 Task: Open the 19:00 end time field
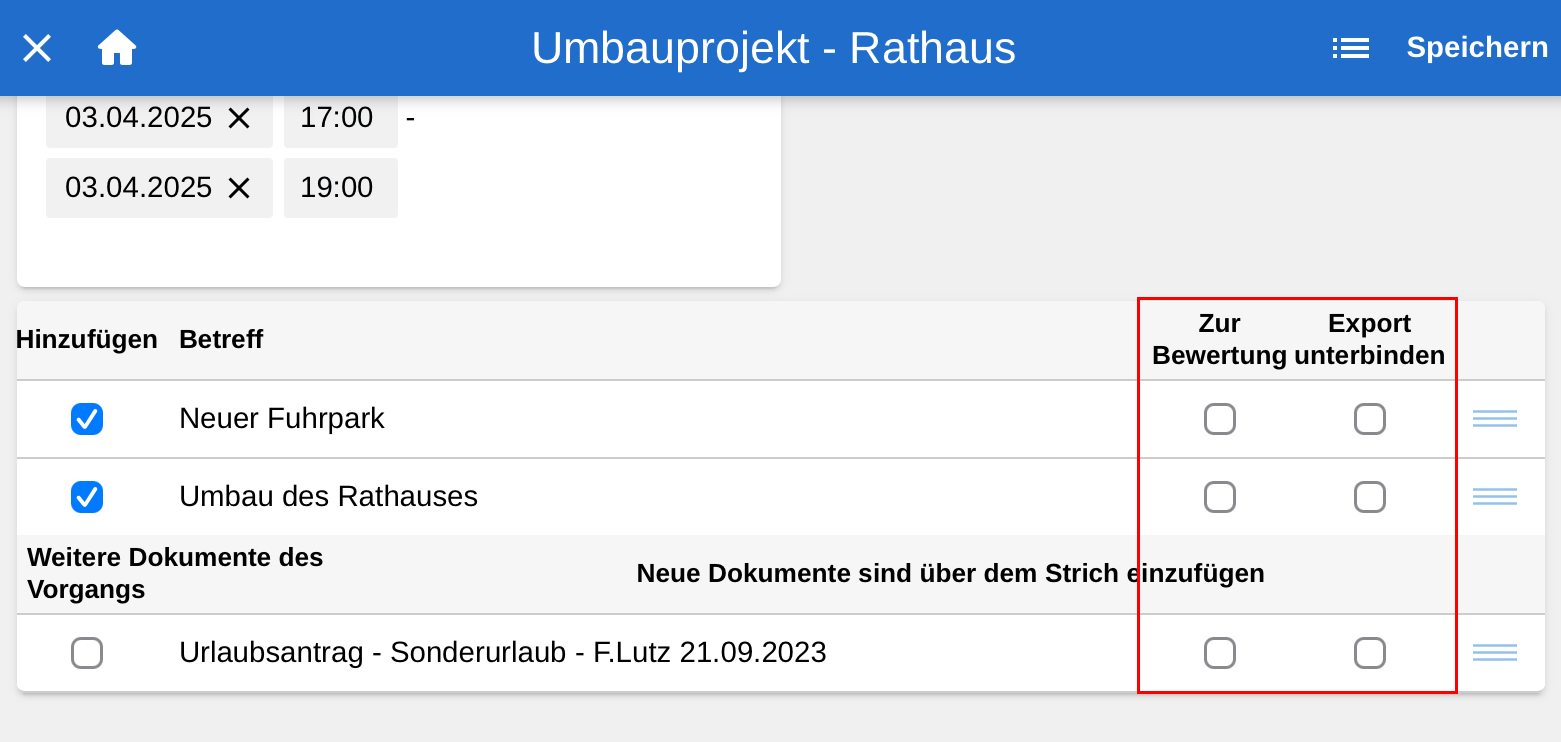tap(337, 188)
